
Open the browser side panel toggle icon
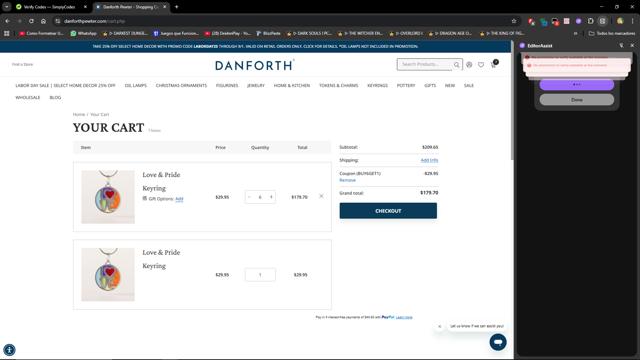602,21
